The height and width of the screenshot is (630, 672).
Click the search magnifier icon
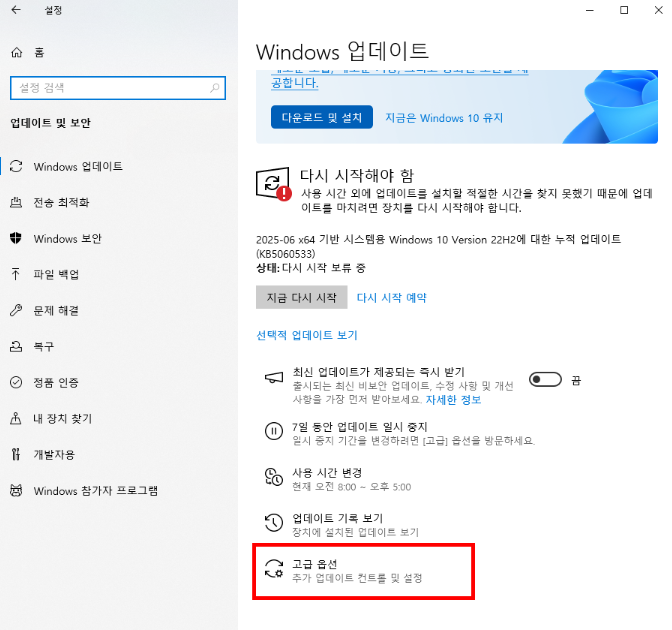[x=214, y=88]
